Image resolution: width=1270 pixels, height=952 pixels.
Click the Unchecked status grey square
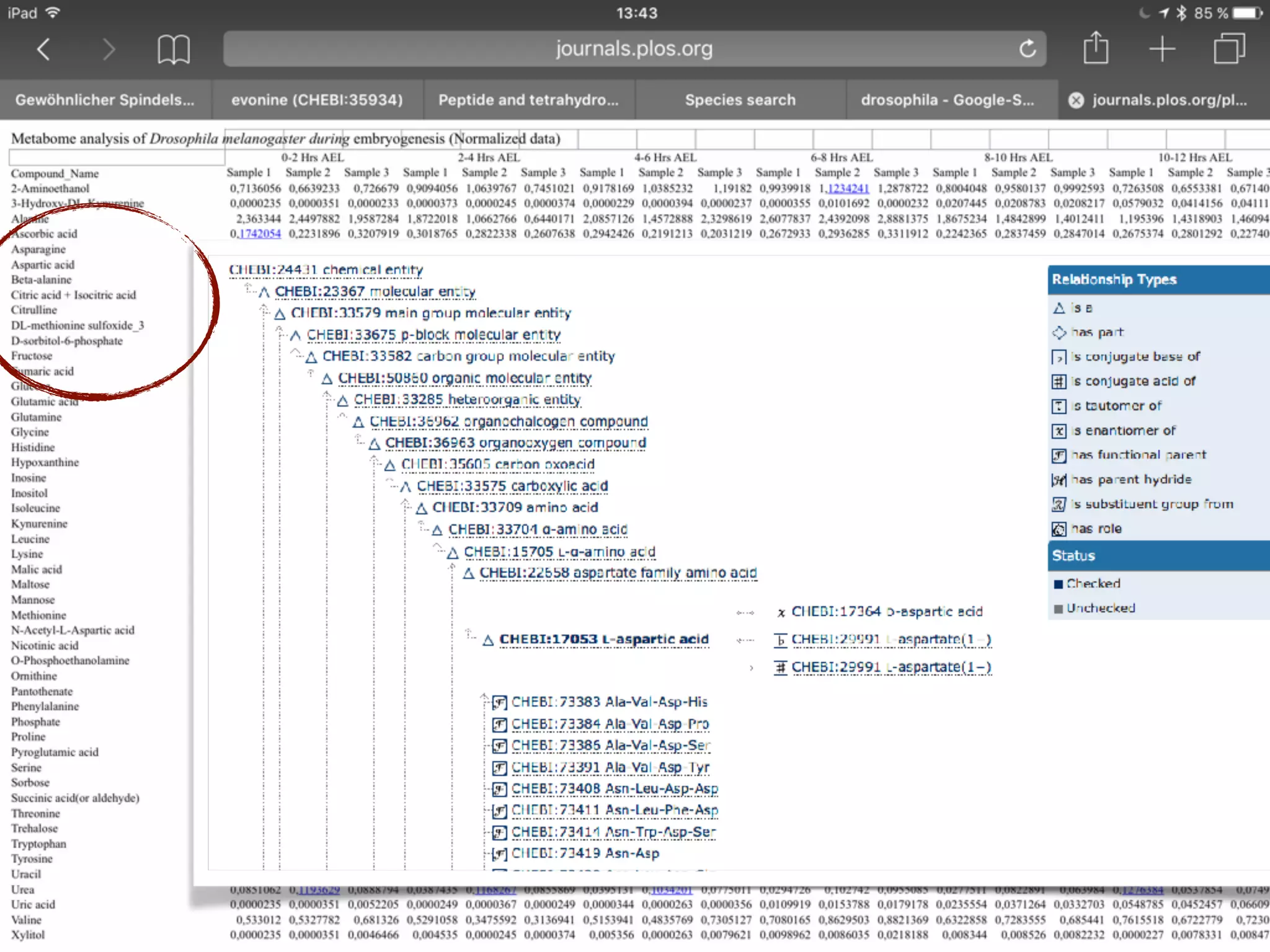pyautogui.click(x=1059, y=609)
